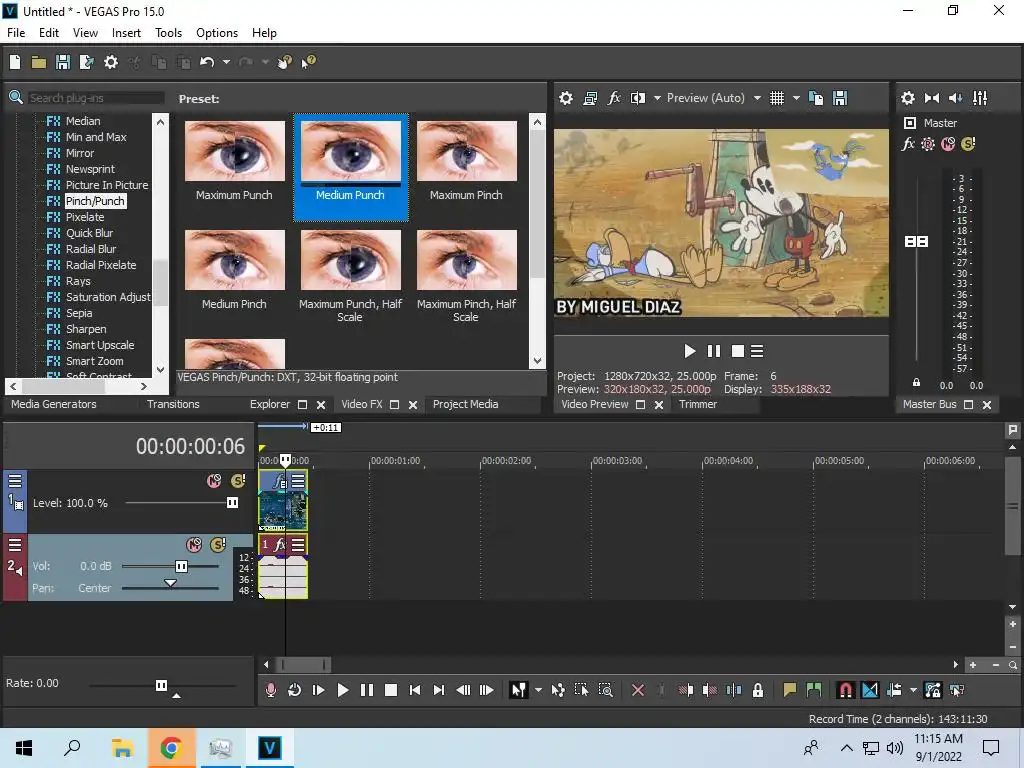Solo video track 1
The image size is (1024, 768).
[x=238, y=481]
